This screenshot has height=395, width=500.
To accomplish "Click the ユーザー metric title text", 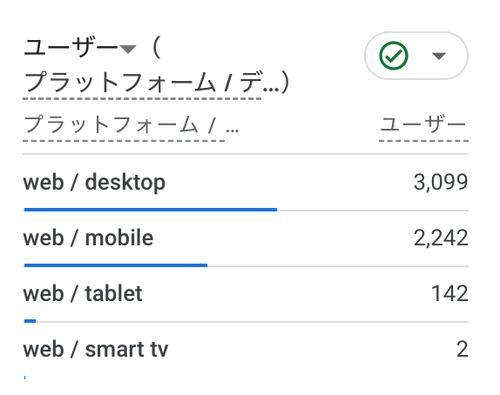I will pyautogui.click(x=71, y=47).
